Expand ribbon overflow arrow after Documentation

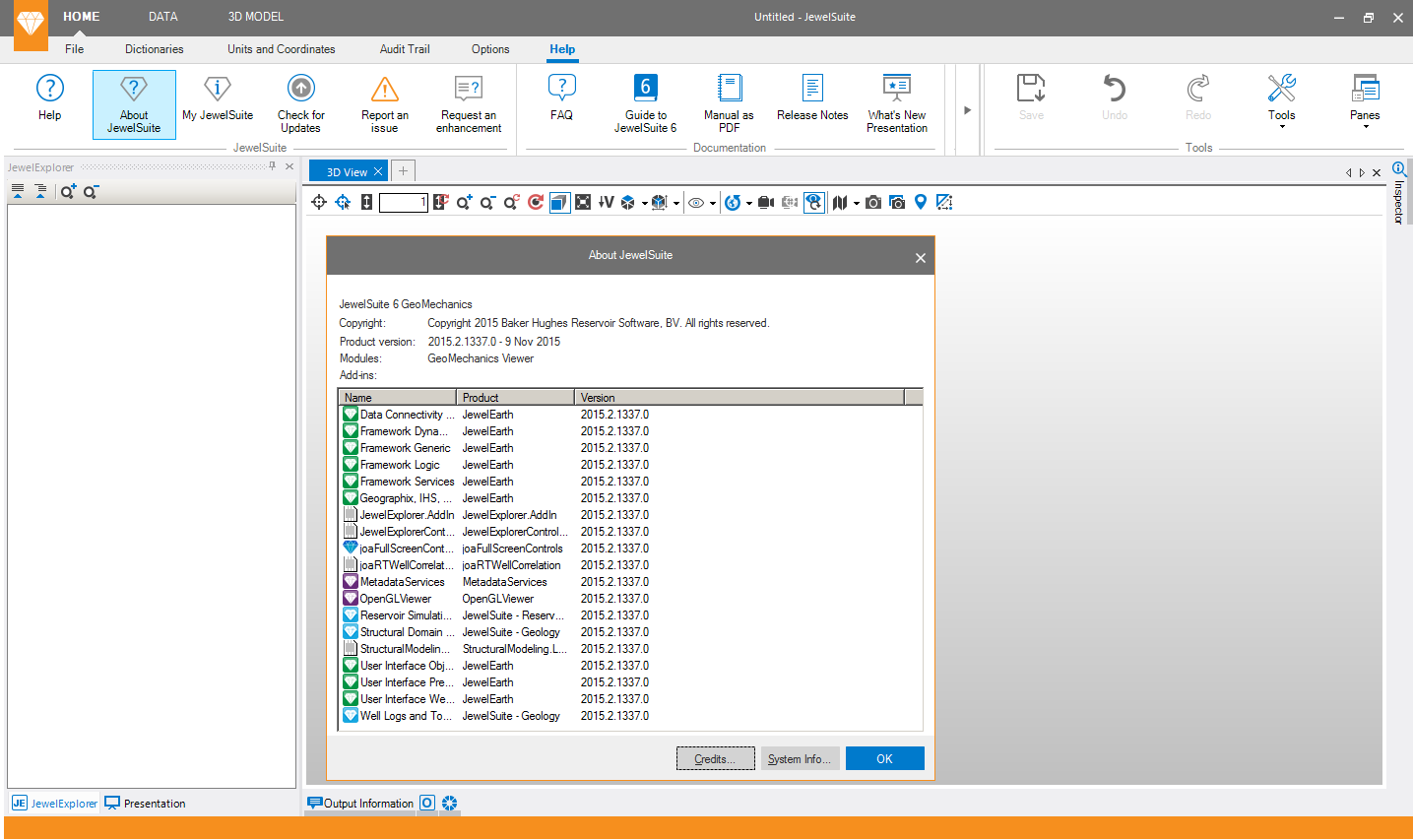967,110
